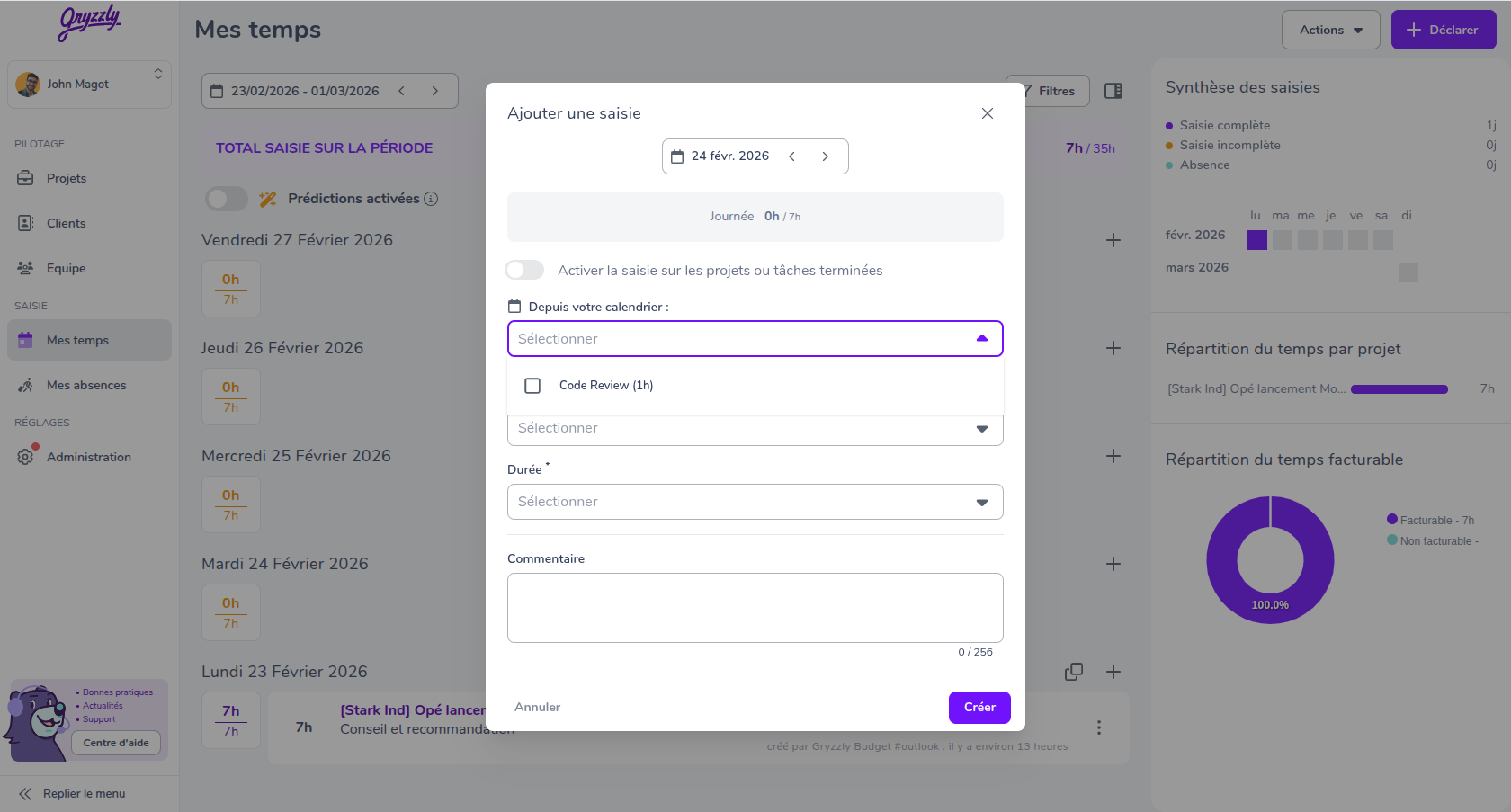The width and height of the screenshot is (1511, 812).
Task: Navigate to Projets in the sidebar
Action: click(67, 178)
